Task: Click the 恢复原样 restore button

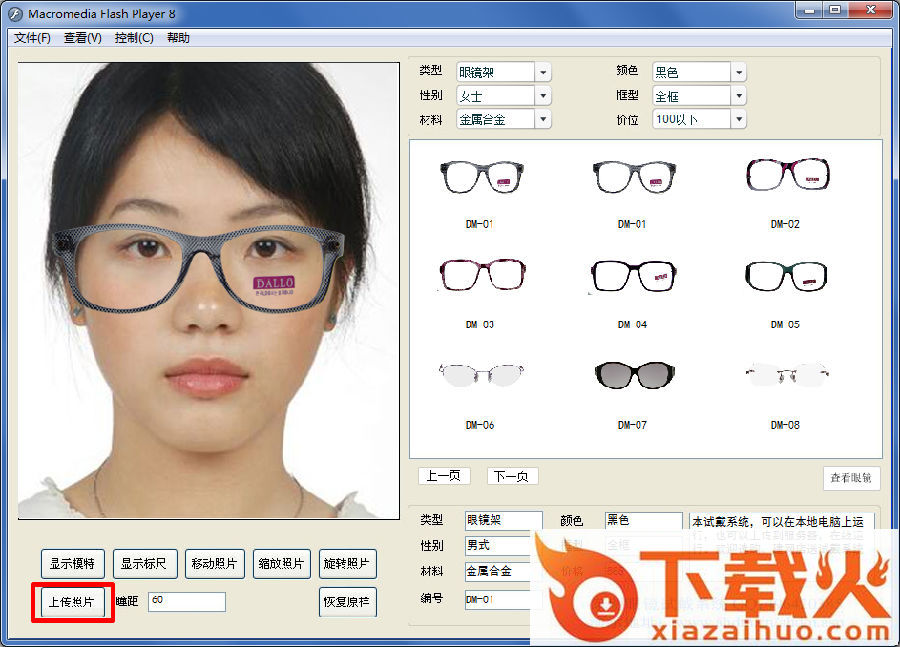Action: (347, 602)
